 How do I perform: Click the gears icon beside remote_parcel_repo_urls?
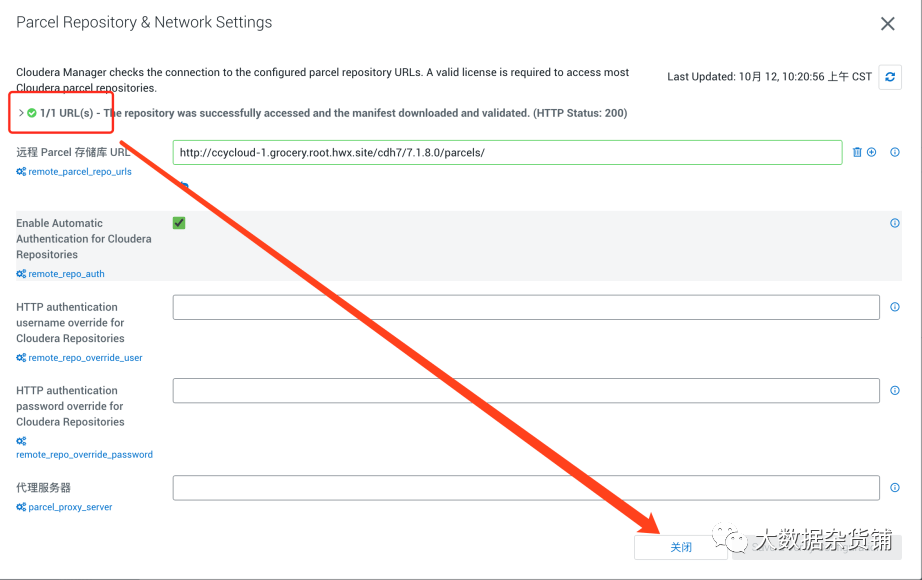coord(21,172)
